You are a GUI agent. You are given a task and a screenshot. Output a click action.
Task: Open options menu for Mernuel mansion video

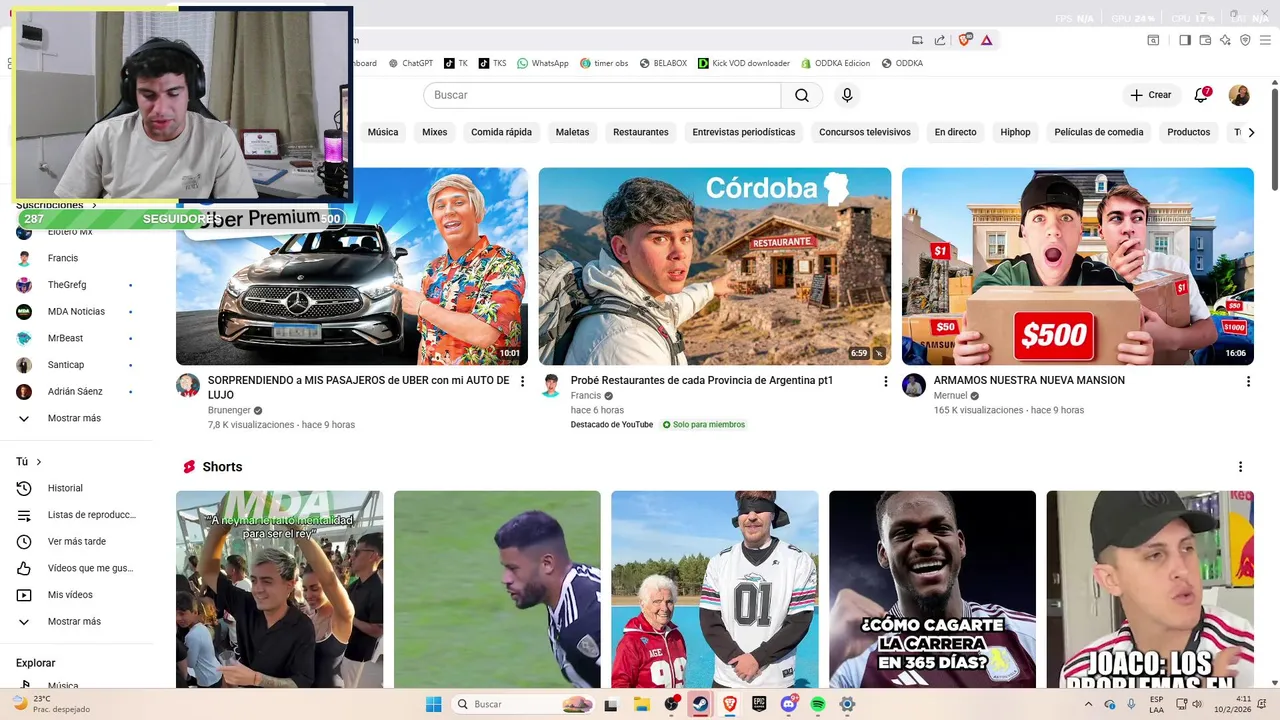1248,381
